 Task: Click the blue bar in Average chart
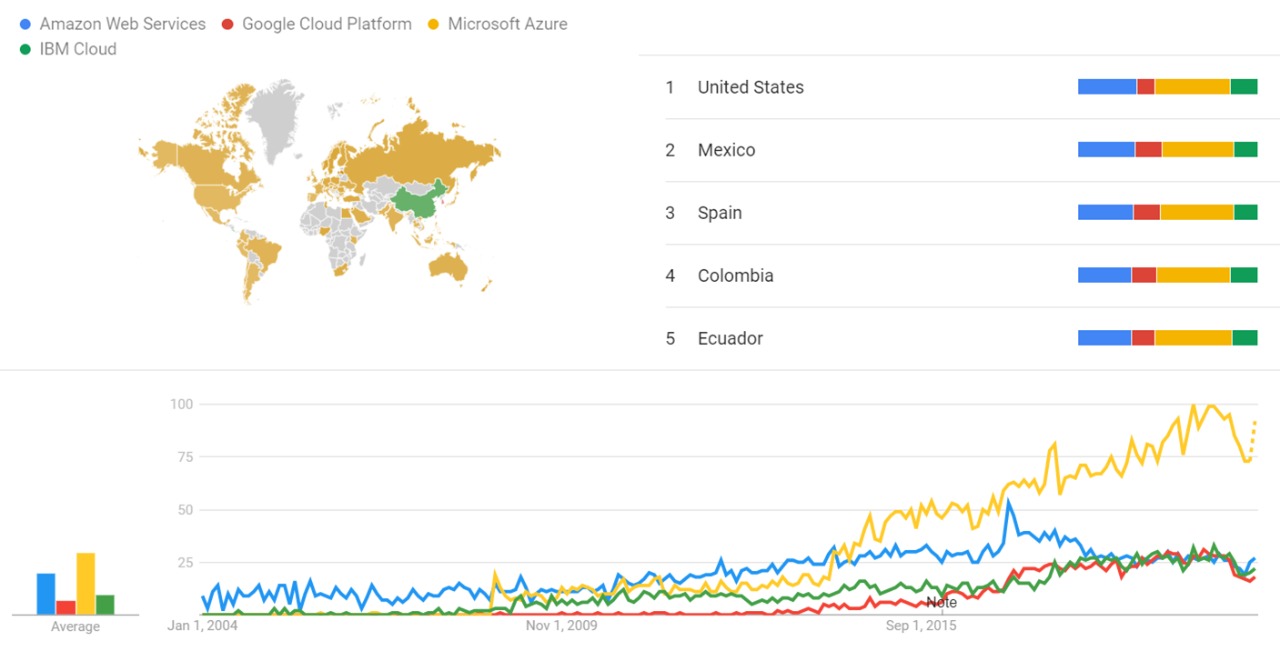tap(46, 594)
